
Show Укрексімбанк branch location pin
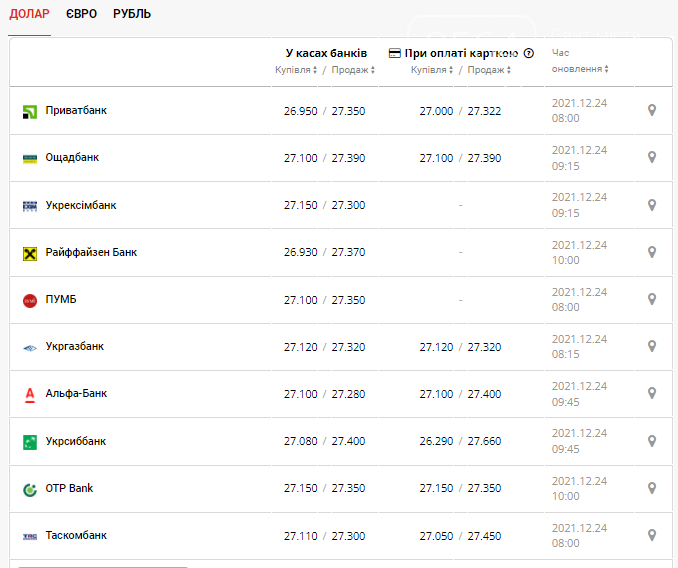[652, 205]
